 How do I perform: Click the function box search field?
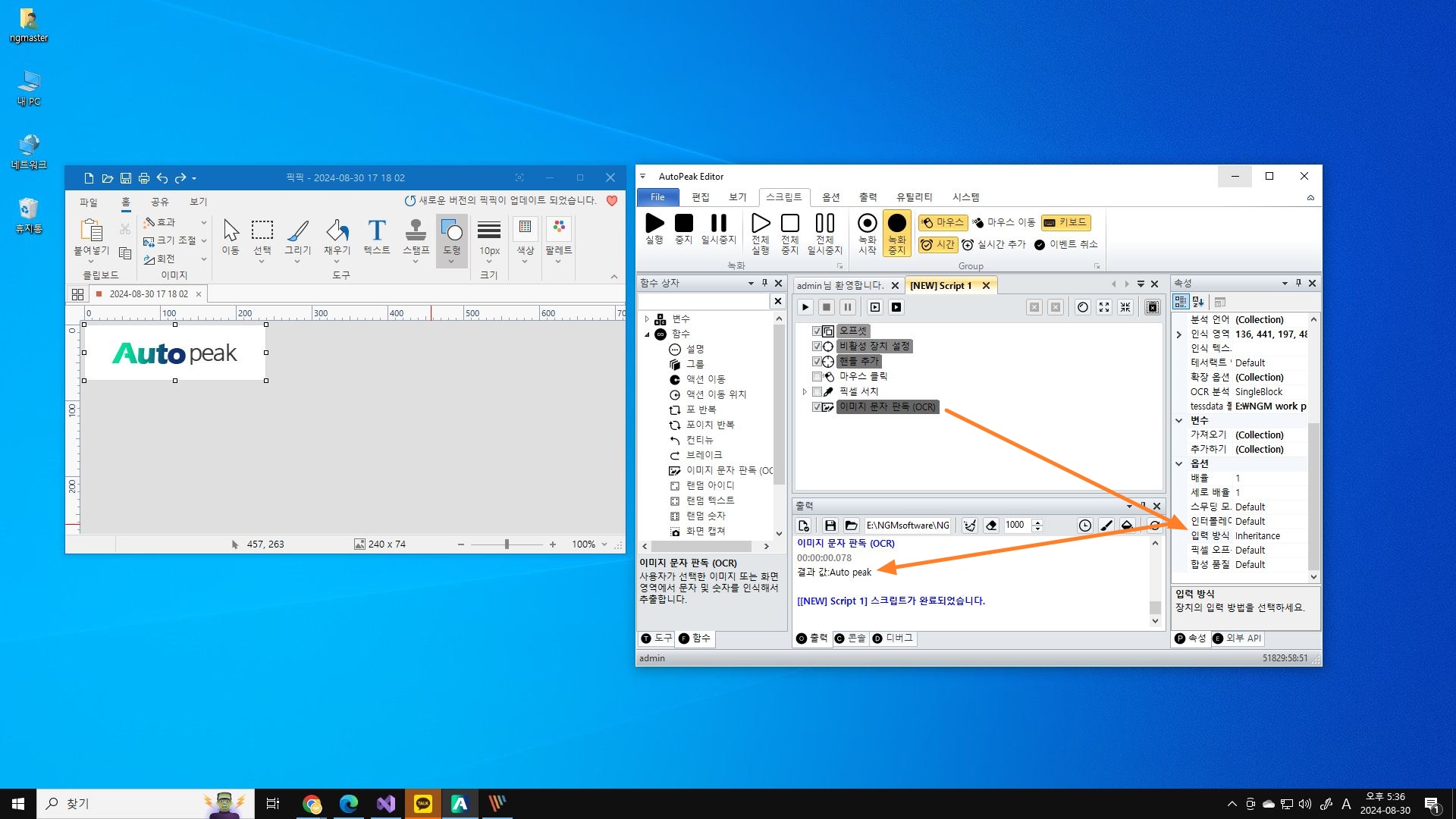704,302
